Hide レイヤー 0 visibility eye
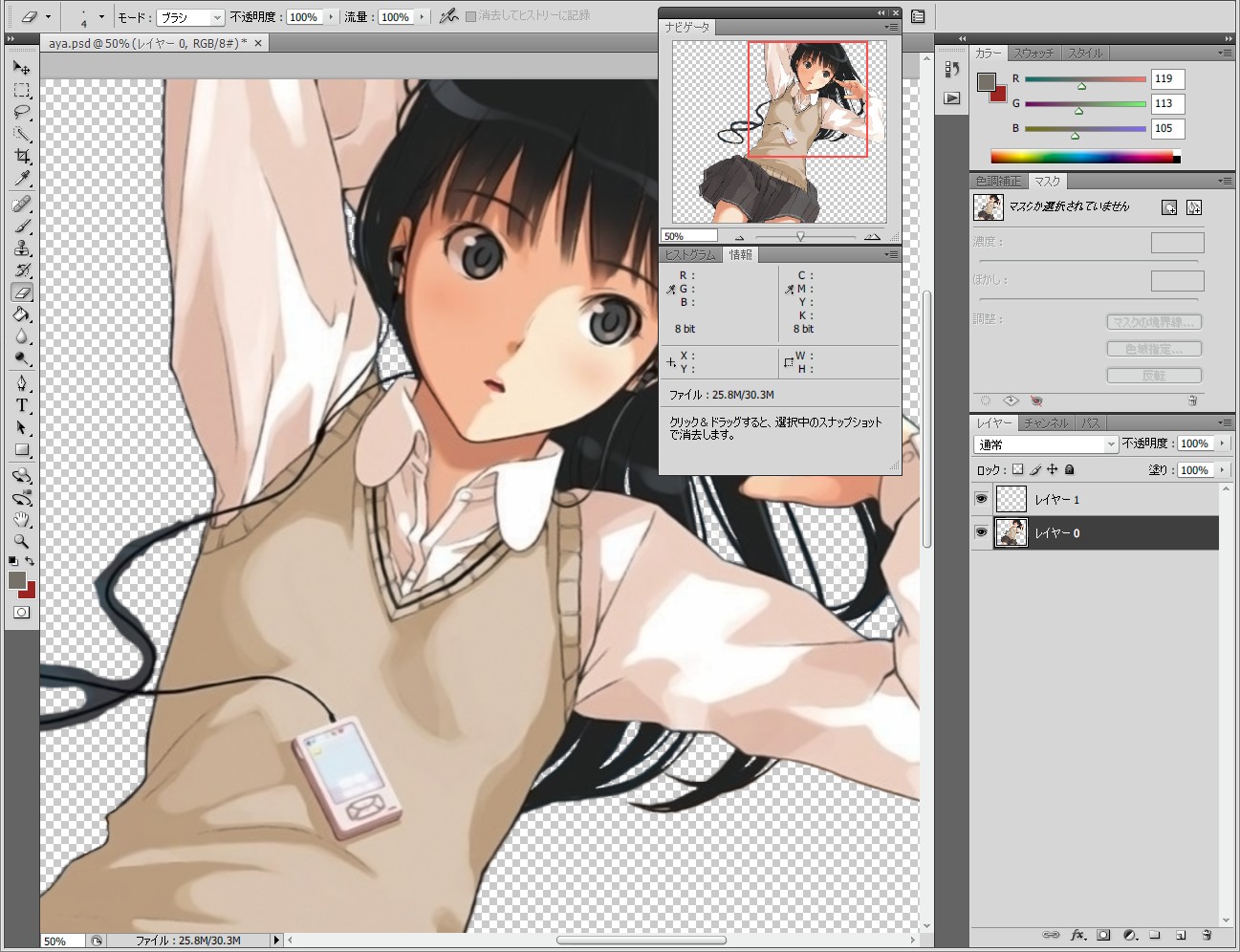This screenshot has height=952, width=1240. pos(981,532)
